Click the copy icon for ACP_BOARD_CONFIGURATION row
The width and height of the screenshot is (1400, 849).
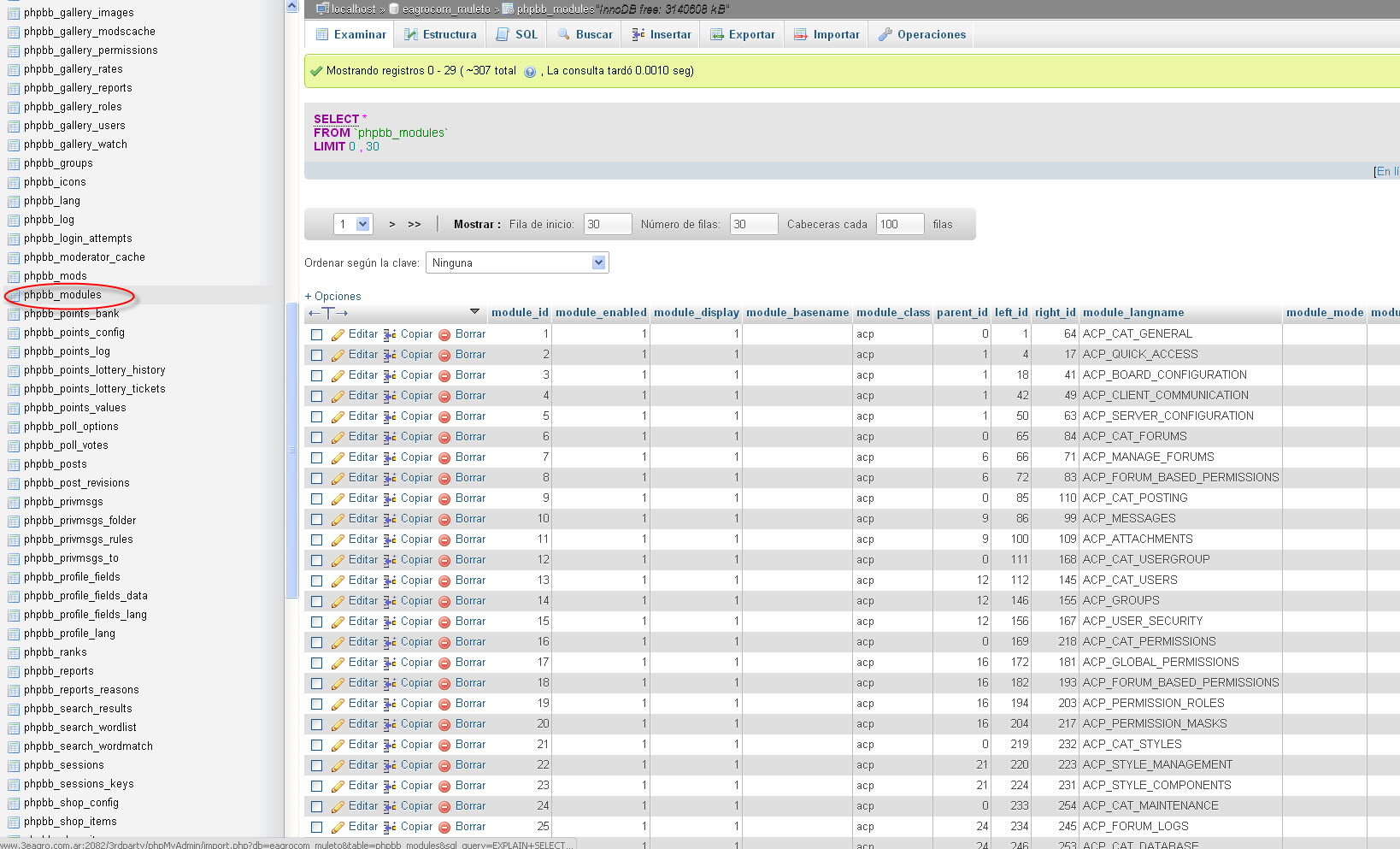point(390,376)
